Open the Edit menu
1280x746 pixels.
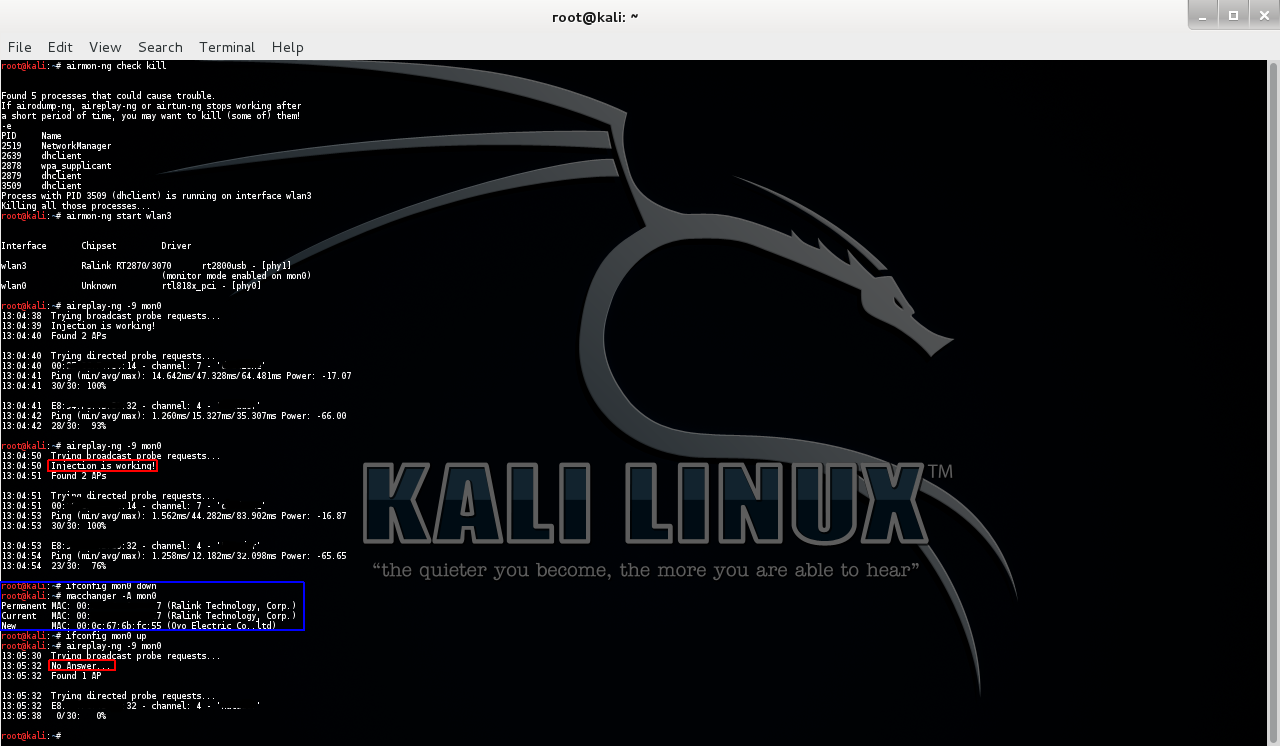60,47
